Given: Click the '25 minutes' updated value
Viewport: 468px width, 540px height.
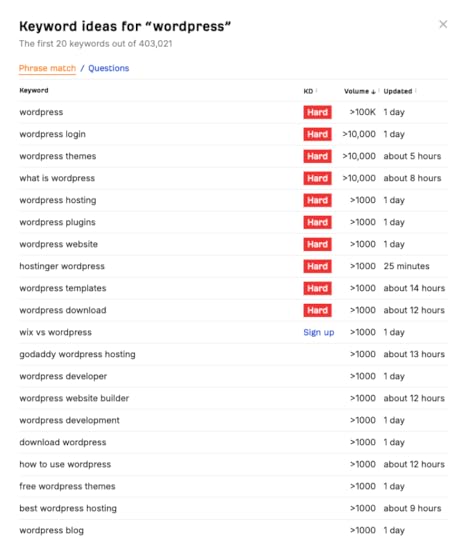Looking at the screenshot, I should click(406, 266).
